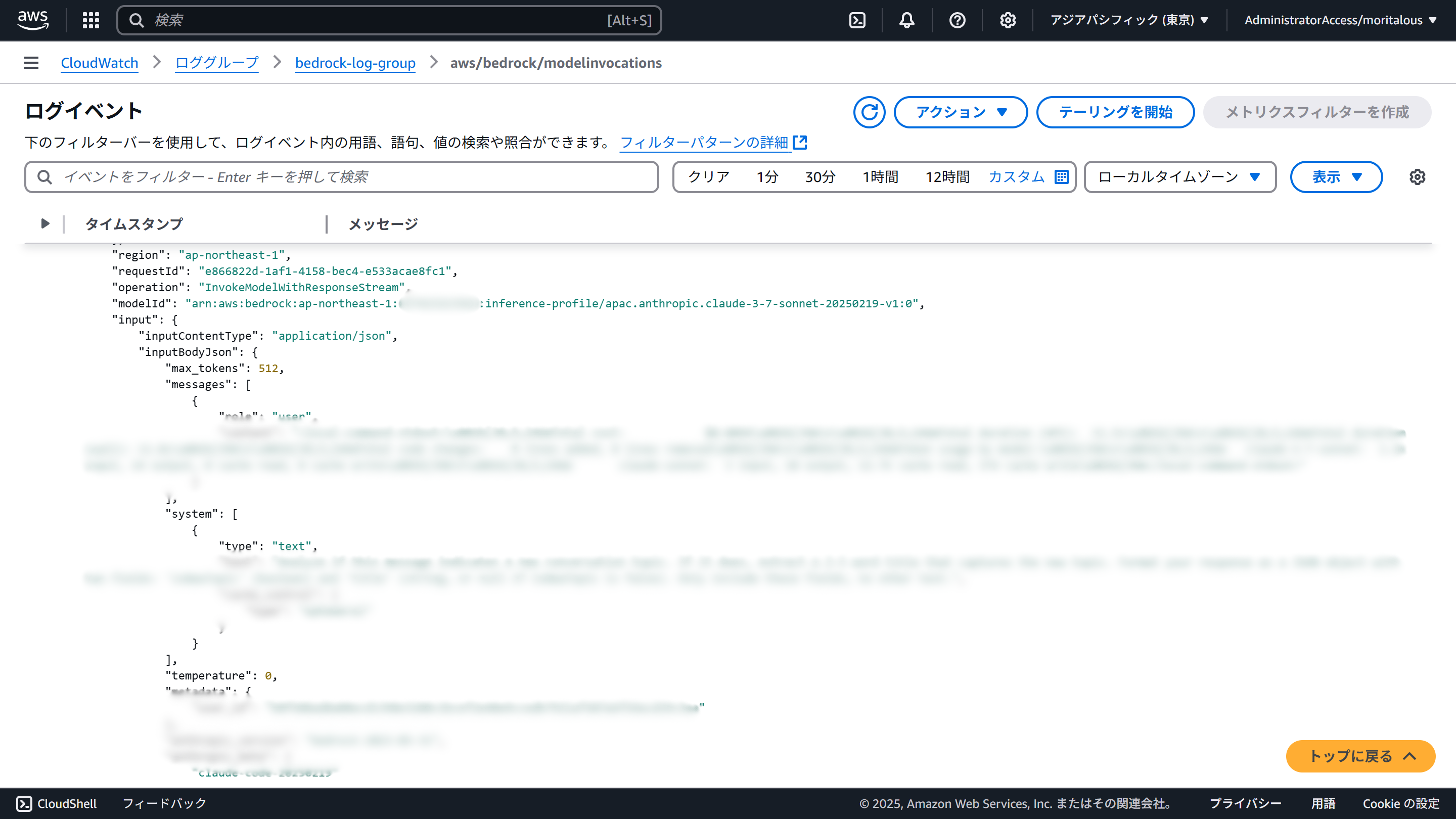
Task: Click the AWS logo home icon
Action: point(33,20)
